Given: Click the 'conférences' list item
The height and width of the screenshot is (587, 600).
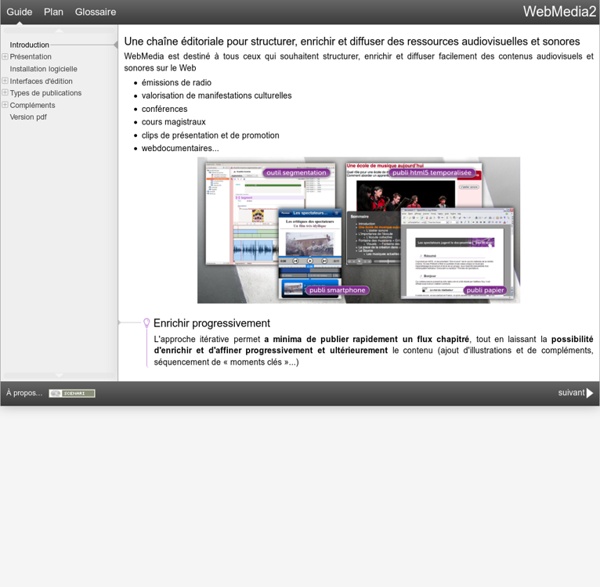Looking at the screenshot, I should (x=165, y=109).
